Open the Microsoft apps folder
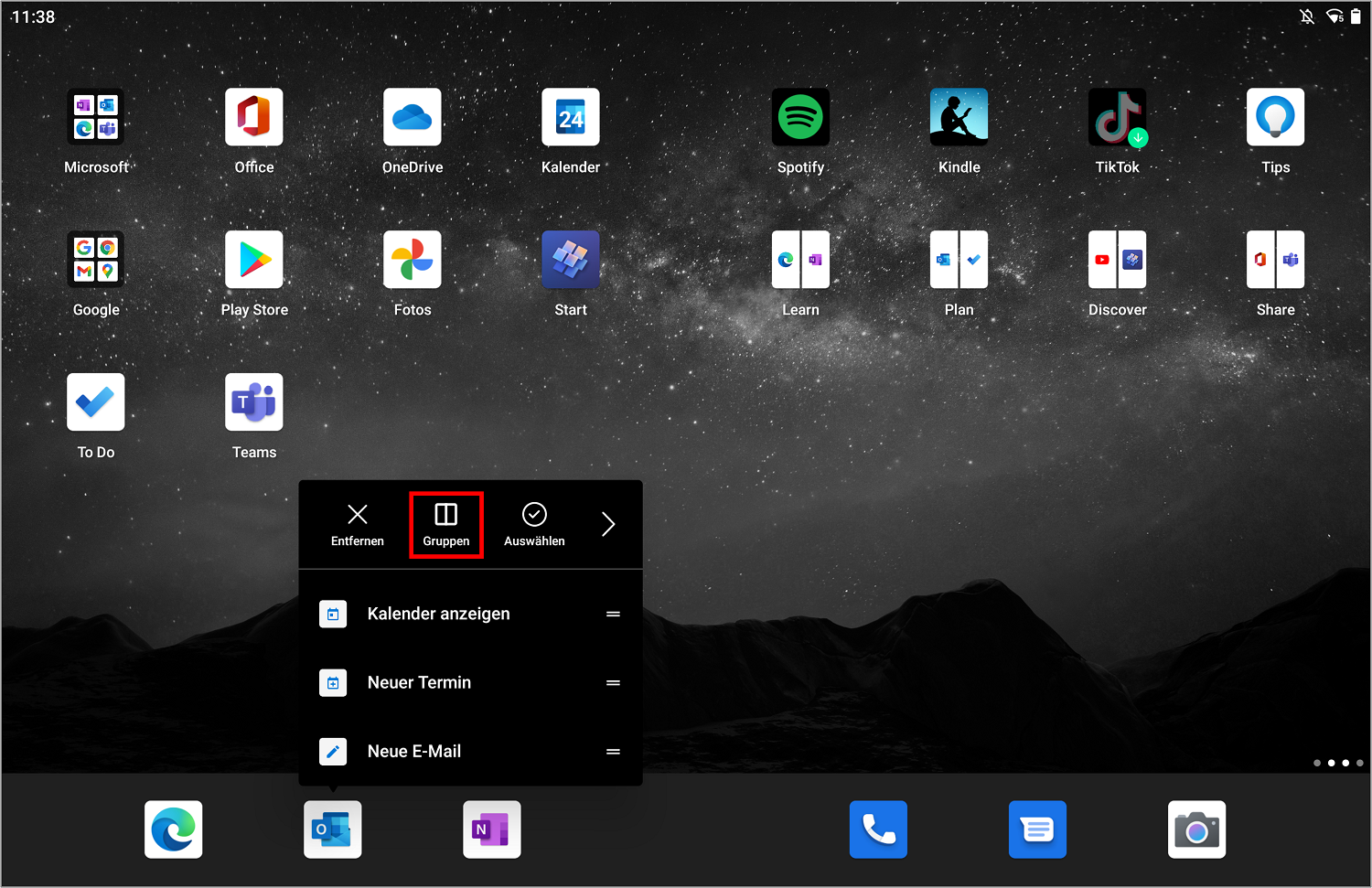 (96, 117)
